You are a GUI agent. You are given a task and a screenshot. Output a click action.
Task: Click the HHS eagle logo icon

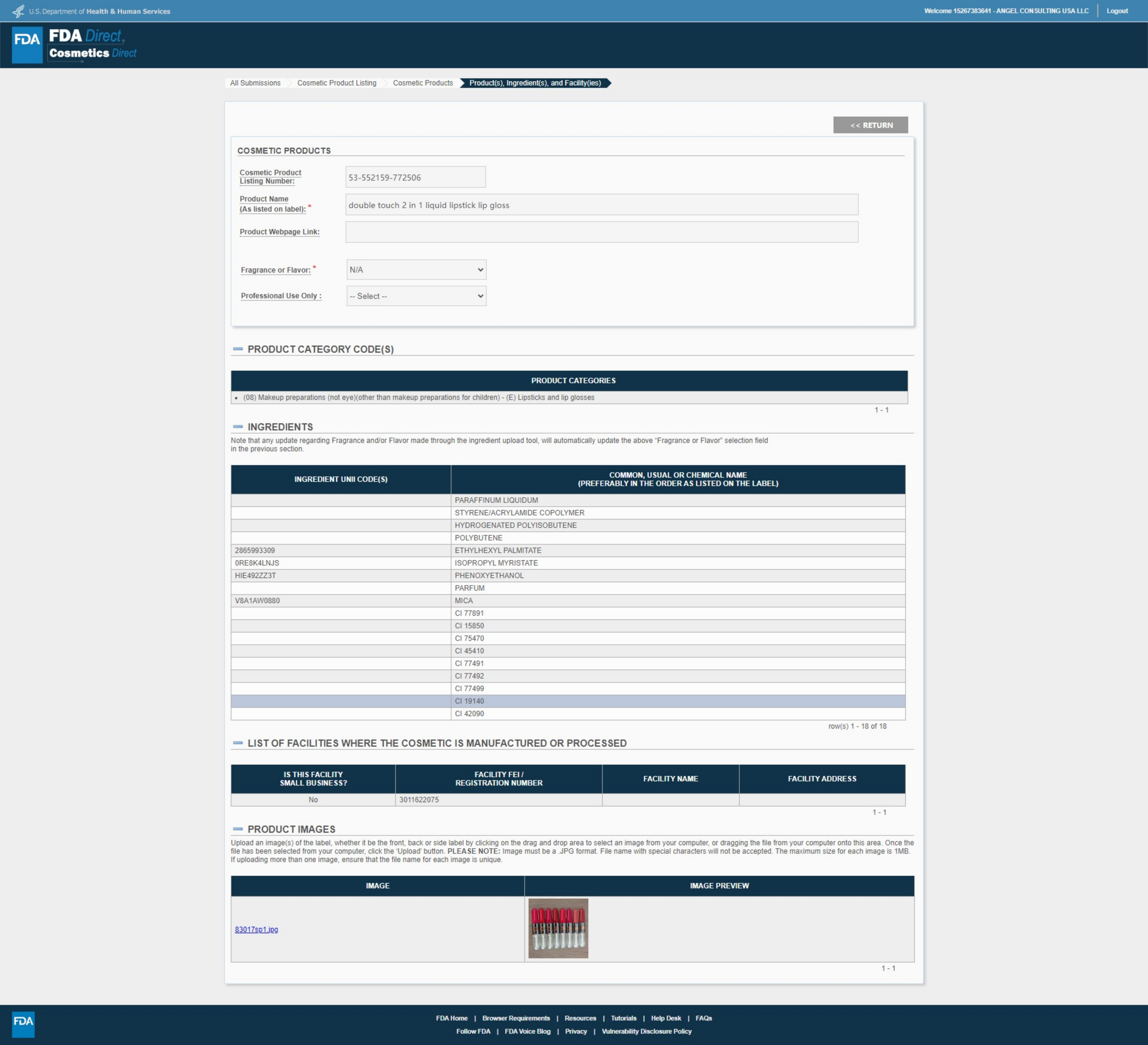(x=18, y=11)
